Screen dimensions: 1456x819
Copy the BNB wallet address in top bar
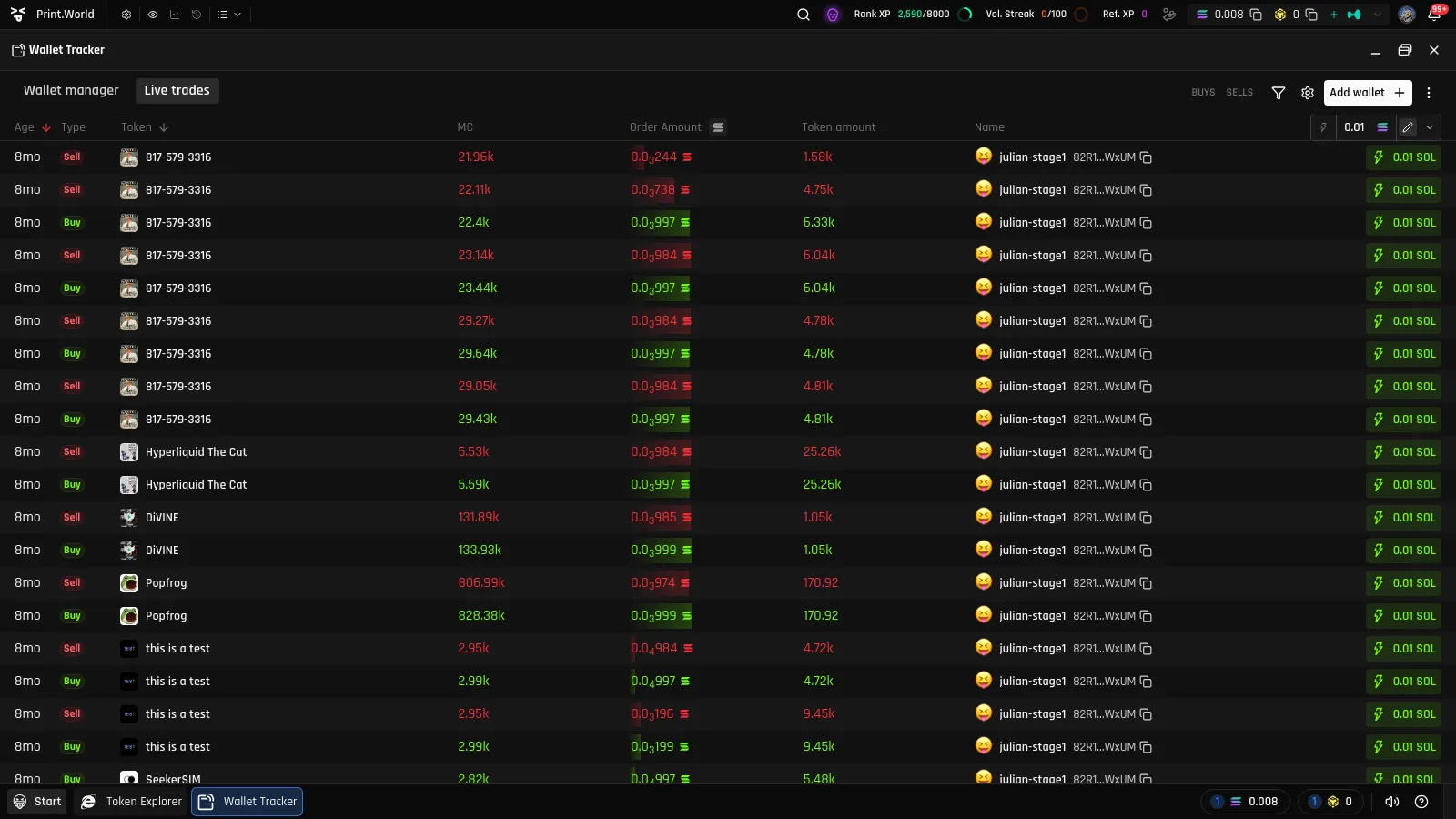pyautogui.click(x=1311, y=15)
